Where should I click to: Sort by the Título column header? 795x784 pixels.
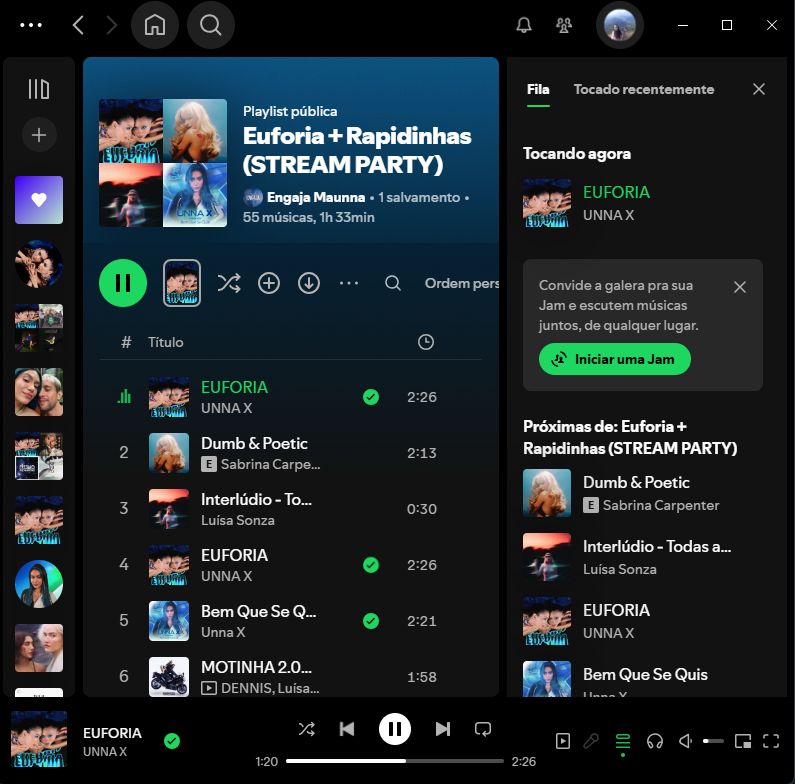click(x=165, y=342)
